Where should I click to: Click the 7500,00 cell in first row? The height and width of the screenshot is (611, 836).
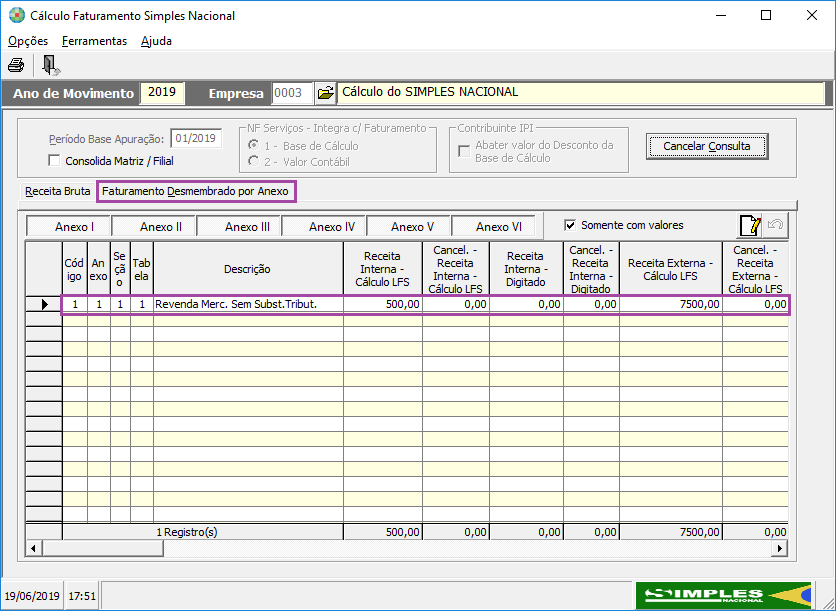click(x=671, y=304)
